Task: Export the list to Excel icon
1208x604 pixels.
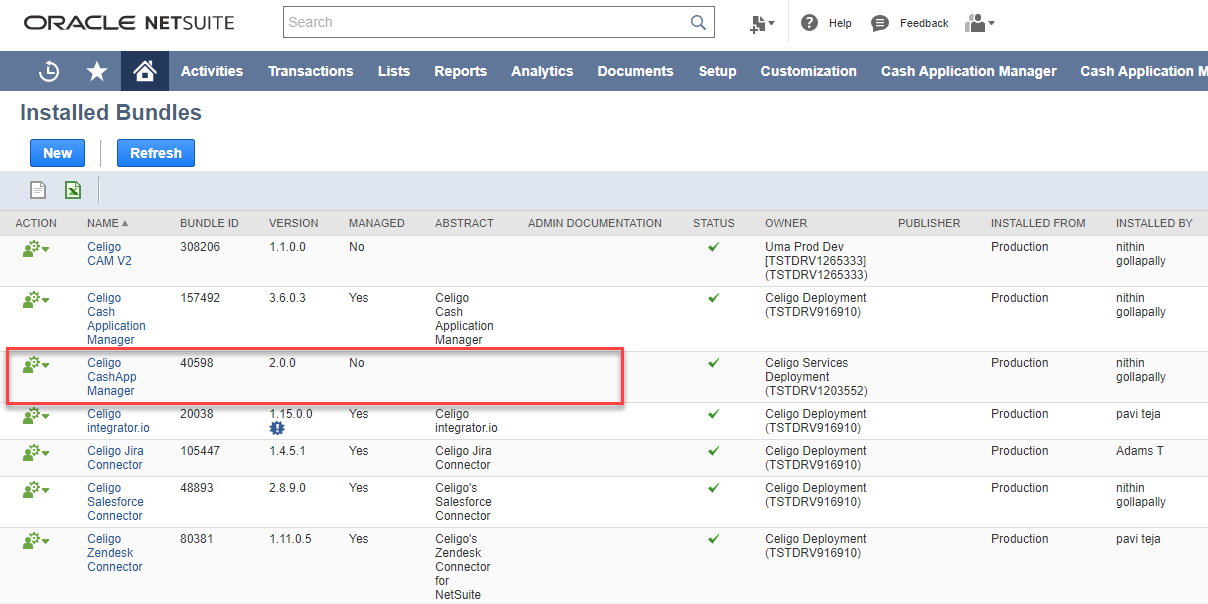Action: (73, 190)
